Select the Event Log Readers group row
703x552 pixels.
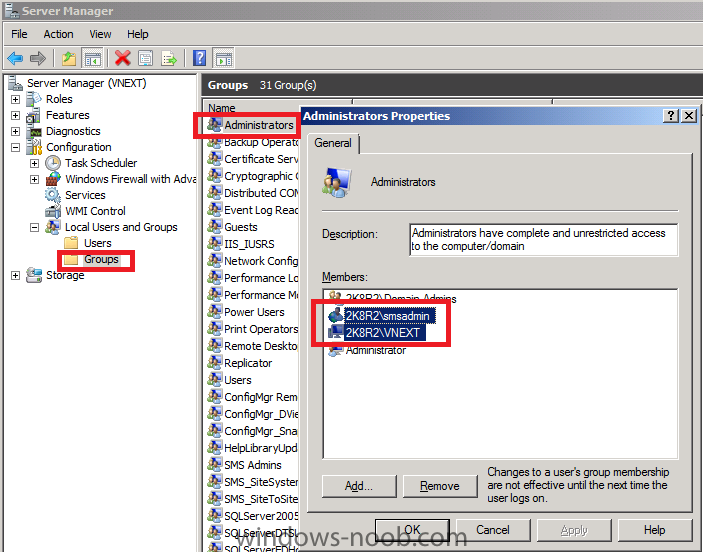(x=253, y=210)
